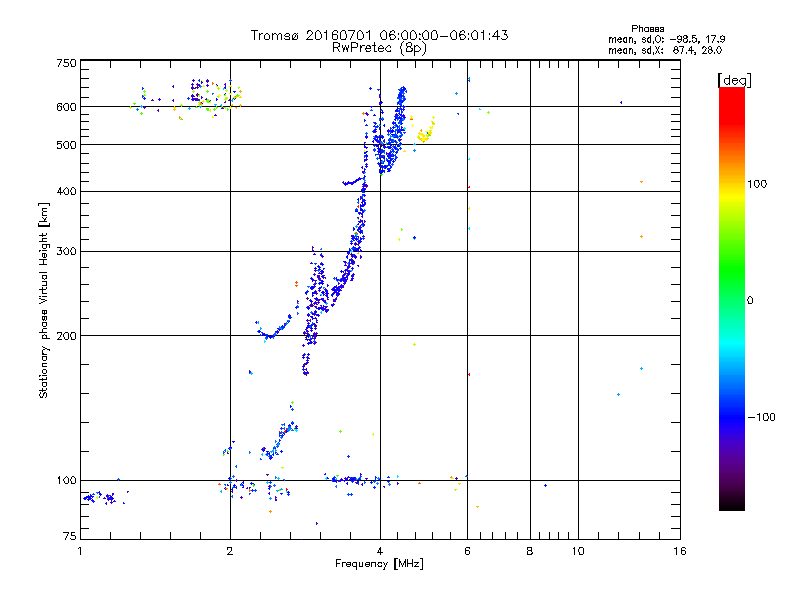Click the '750' y-axis tick label
800x600 pixels.
66,63
